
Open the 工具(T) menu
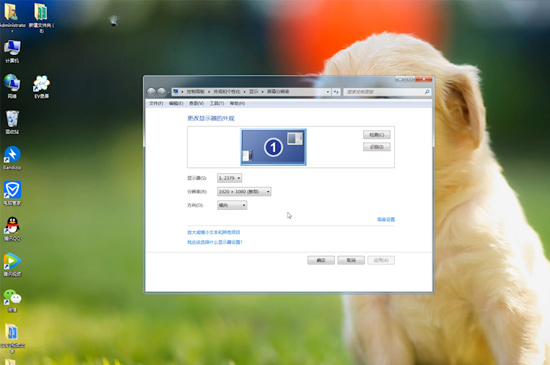[217, 103]
